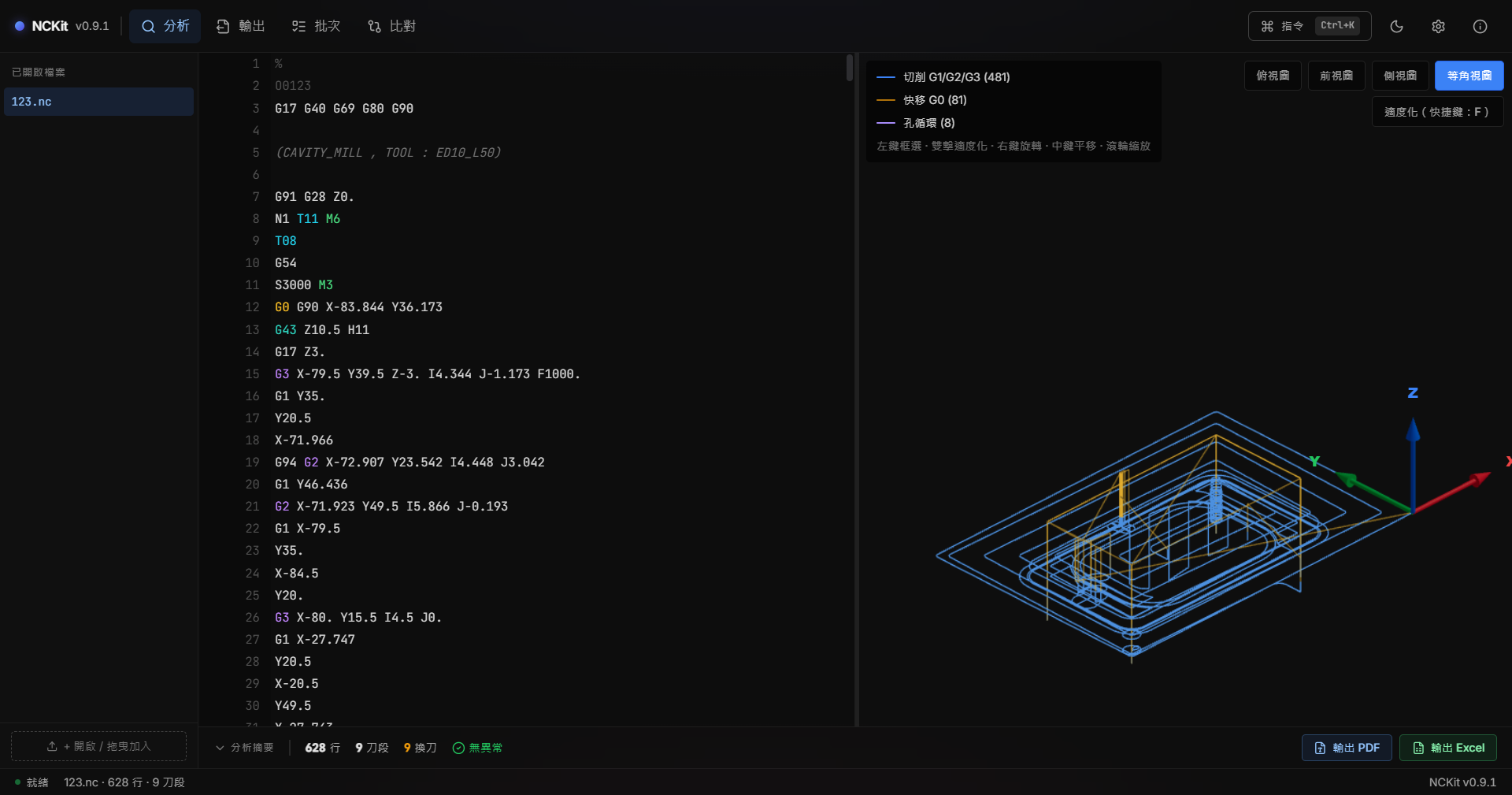Open settings gear icon
Screen dimensions: 1512x795
pos(1438,26)
